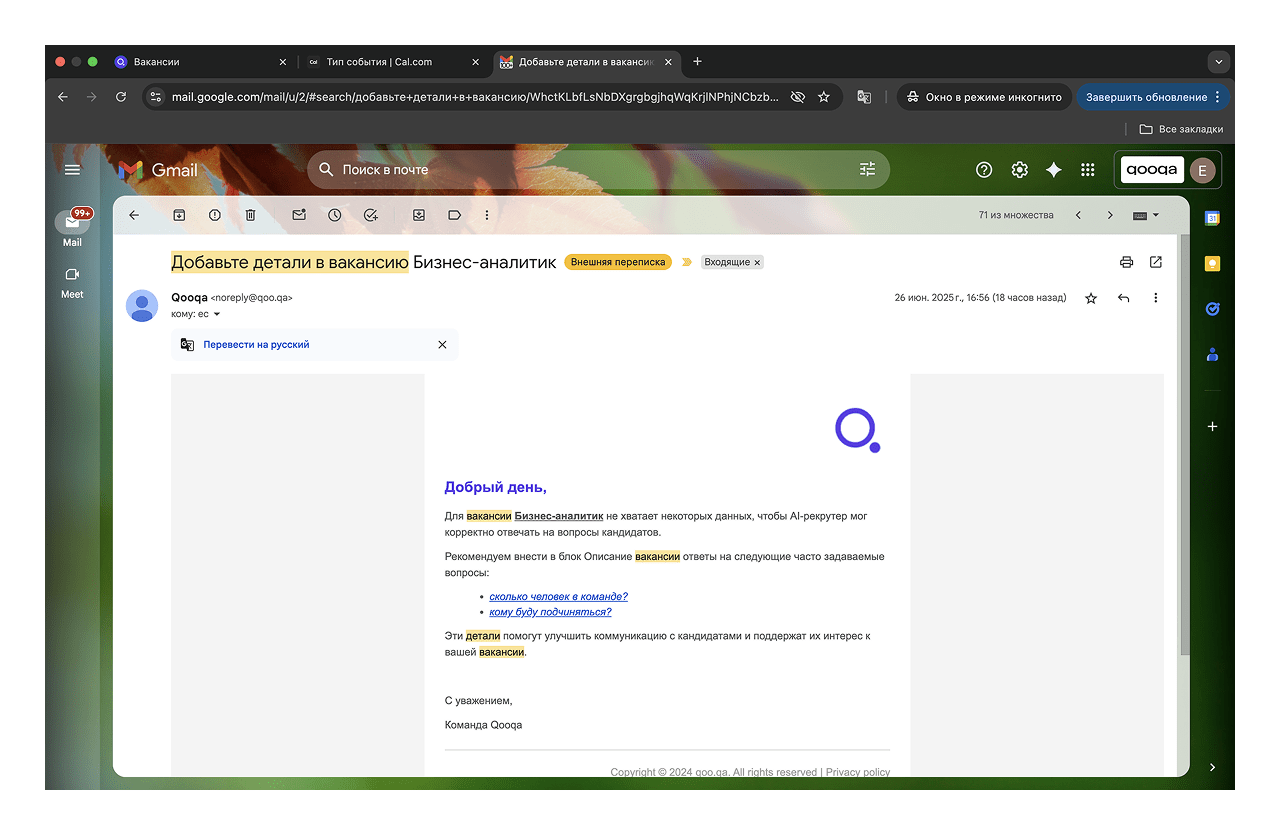Open Privacy policy link in footer
This screenshot has width=1280, height=835.
pos(858,772)
